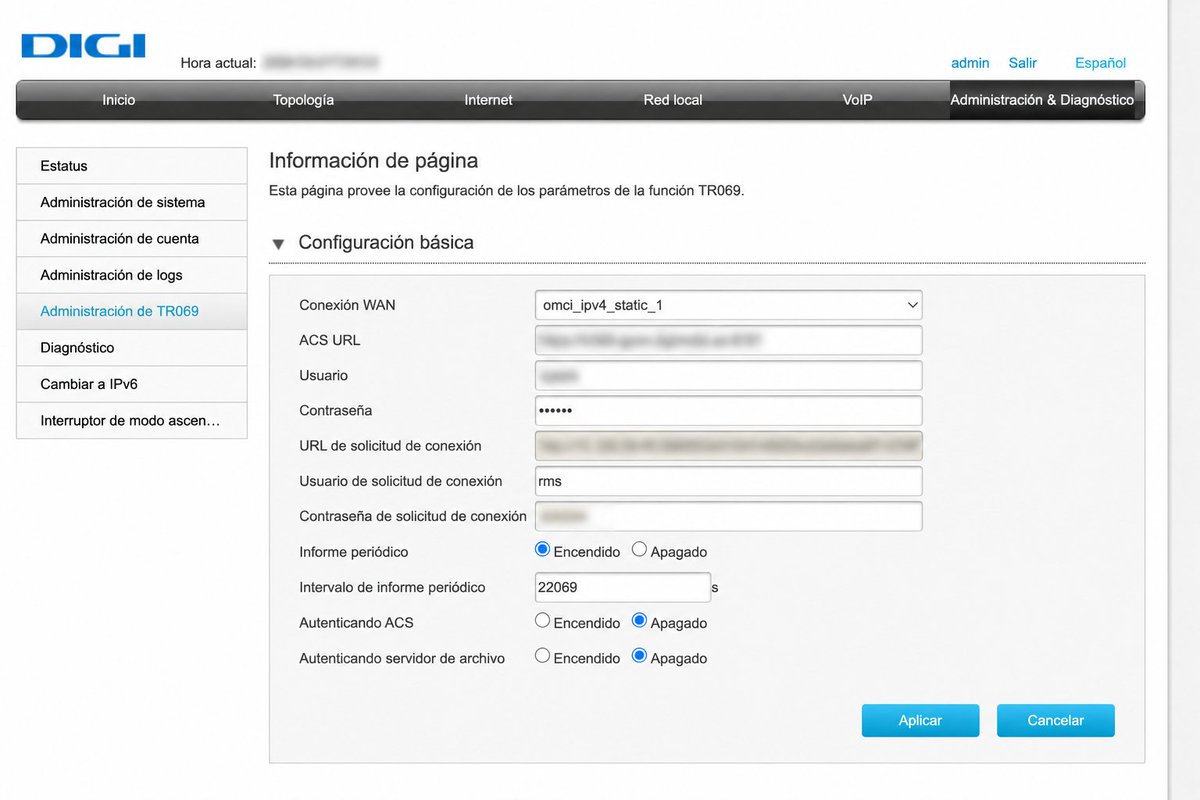
Task: Click Contraseña de solicitud de conexión field
Action: coord(729,516)
